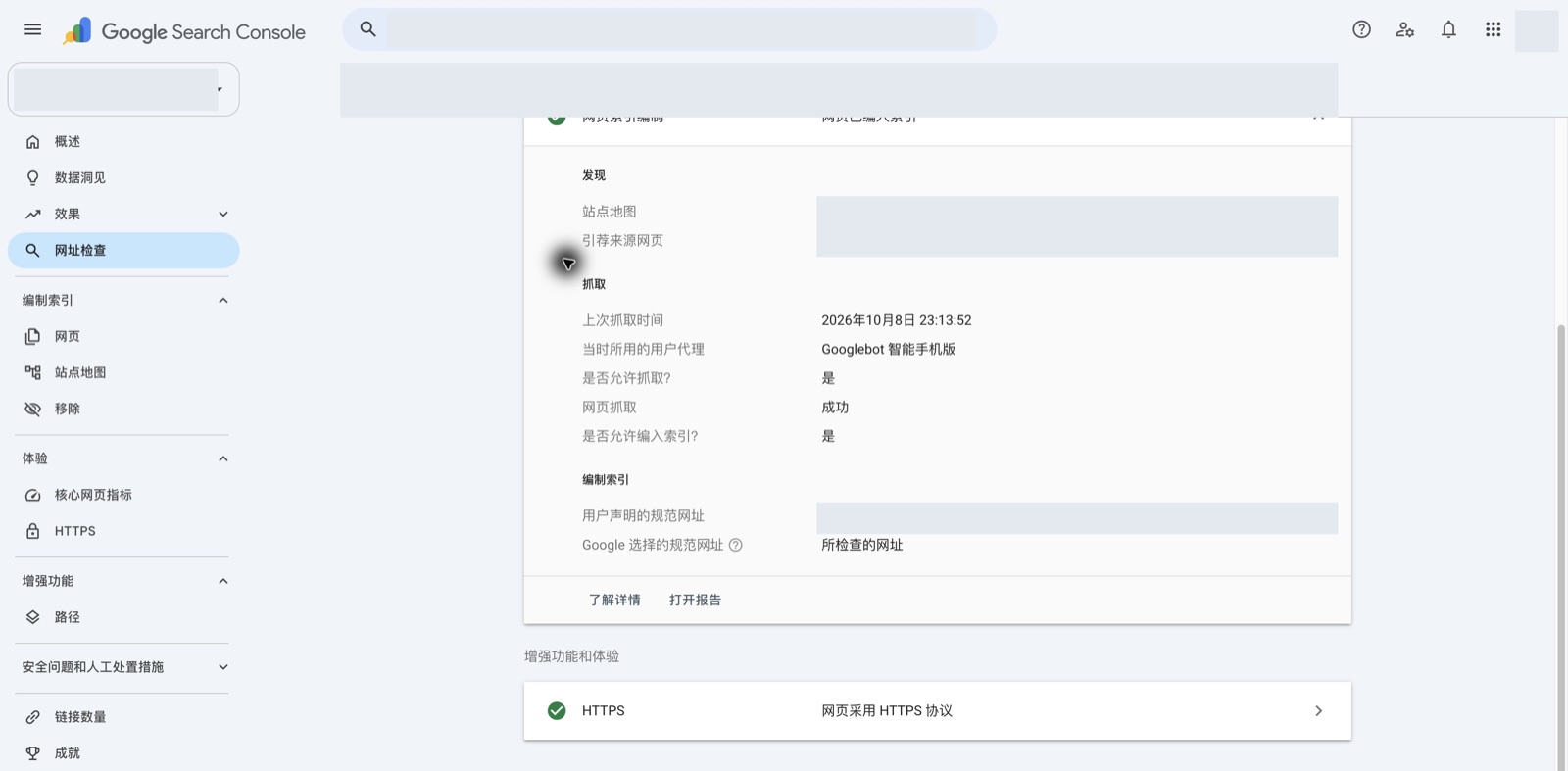Select 网址检查 in sidebar
The image size is (1568, 771).
[123, 251]
